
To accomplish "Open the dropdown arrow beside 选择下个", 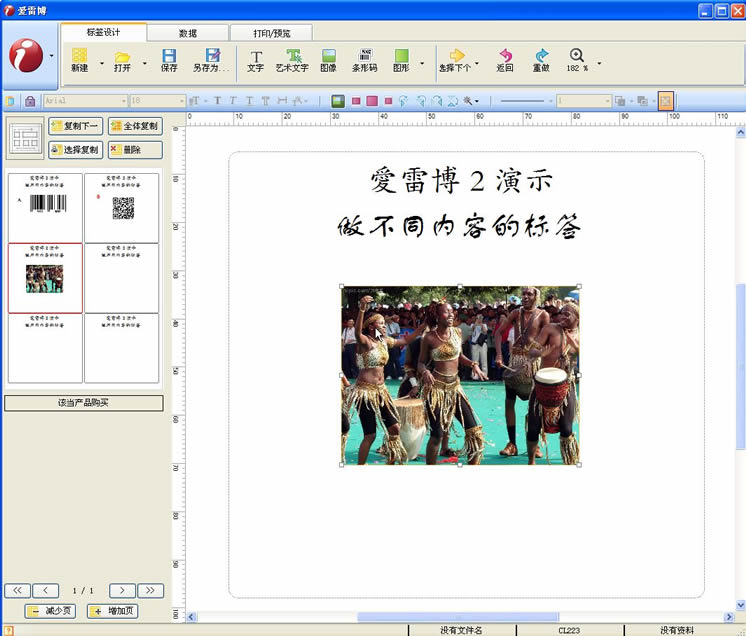I will tap(477, 63).
